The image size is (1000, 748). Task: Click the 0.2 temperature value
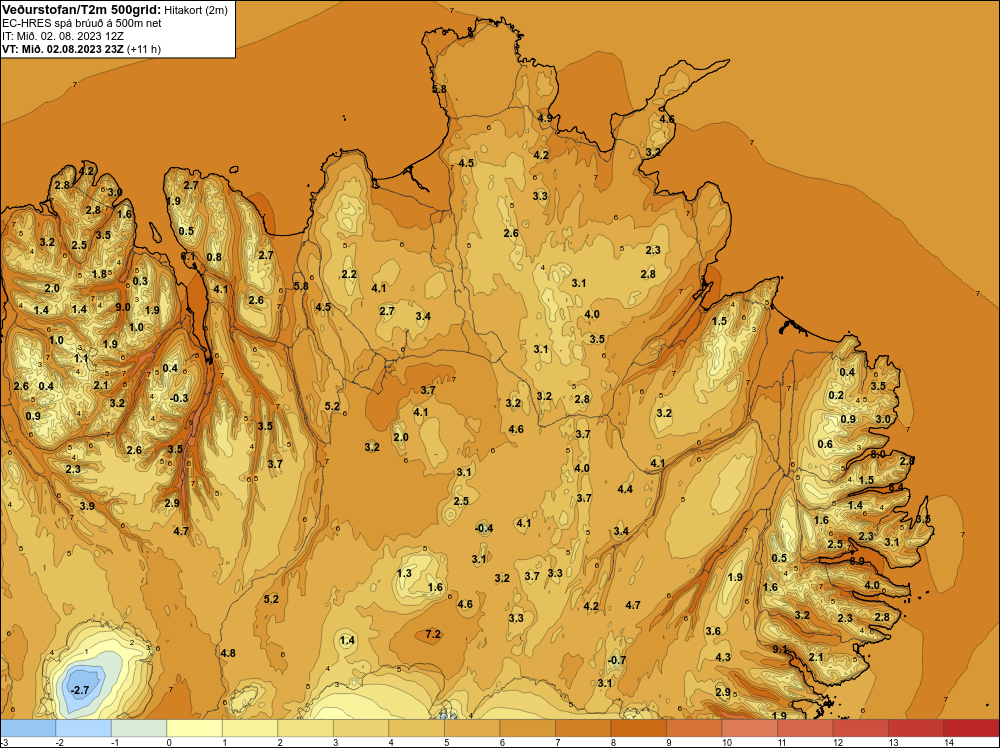(836, 395)
